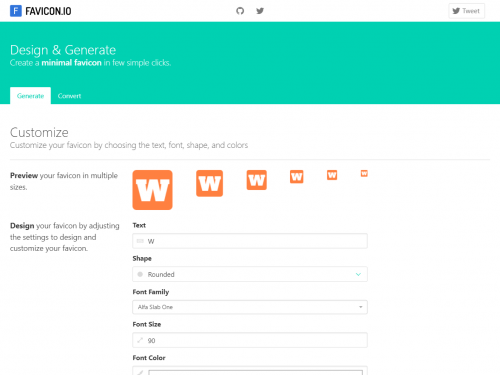This screenshot has height=375, width=500.
Task: Select the smallest favicon preview
Action: 364,173
